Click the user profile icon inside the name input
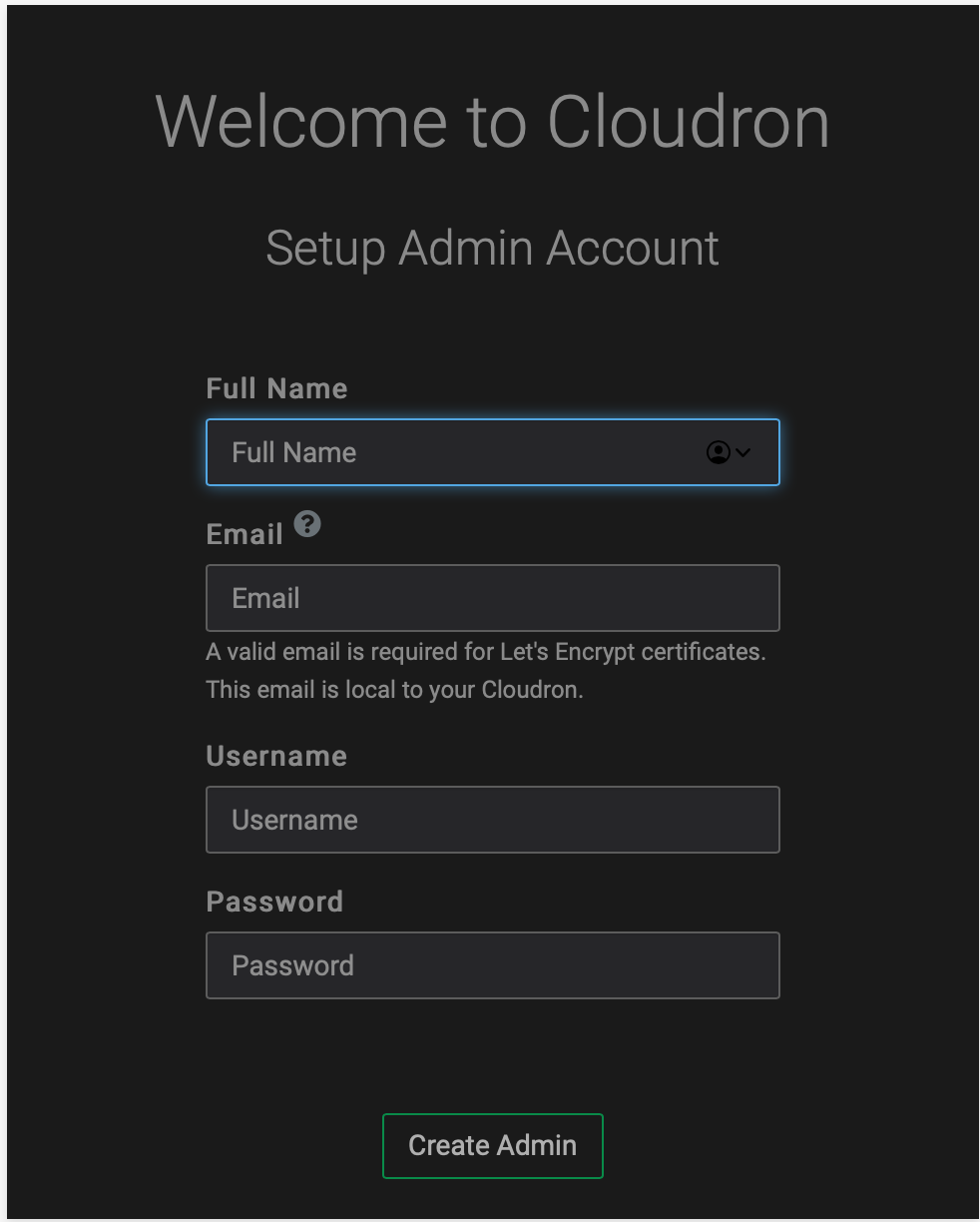This screenshot has width=980, height=1222. click(x=719, y=452)
